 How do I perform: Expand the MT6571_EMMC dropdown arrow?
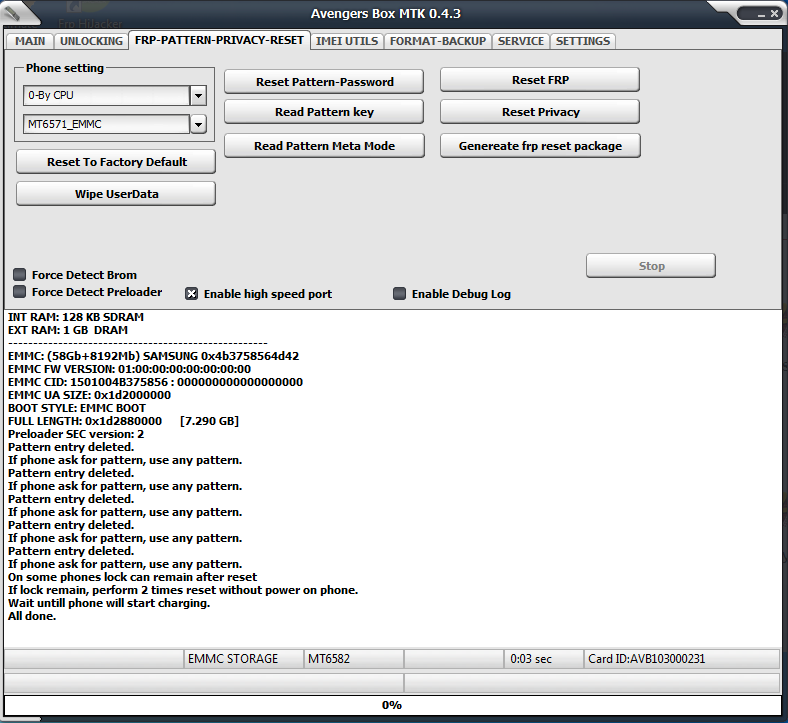point(199,124)
